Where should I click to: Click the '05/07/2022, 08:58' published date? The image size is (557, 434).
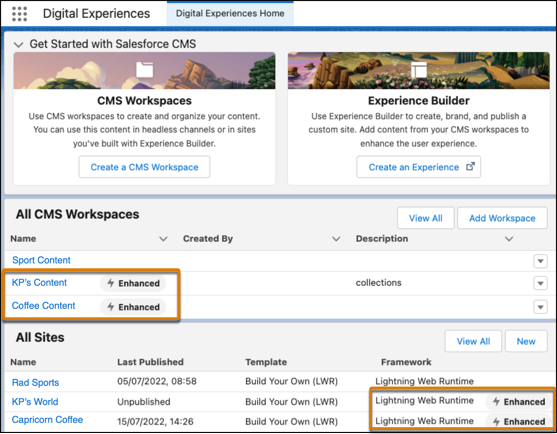[x=157, y=381]
